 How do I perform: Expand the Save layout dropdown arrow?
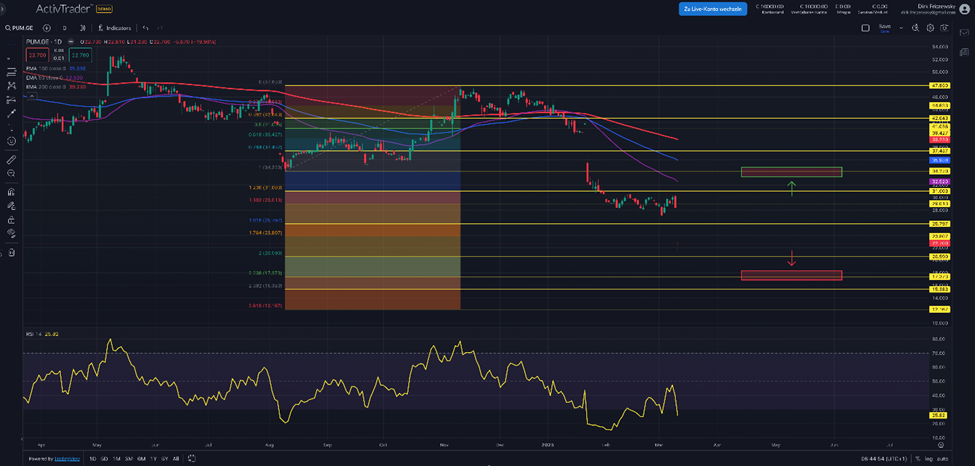900,28
